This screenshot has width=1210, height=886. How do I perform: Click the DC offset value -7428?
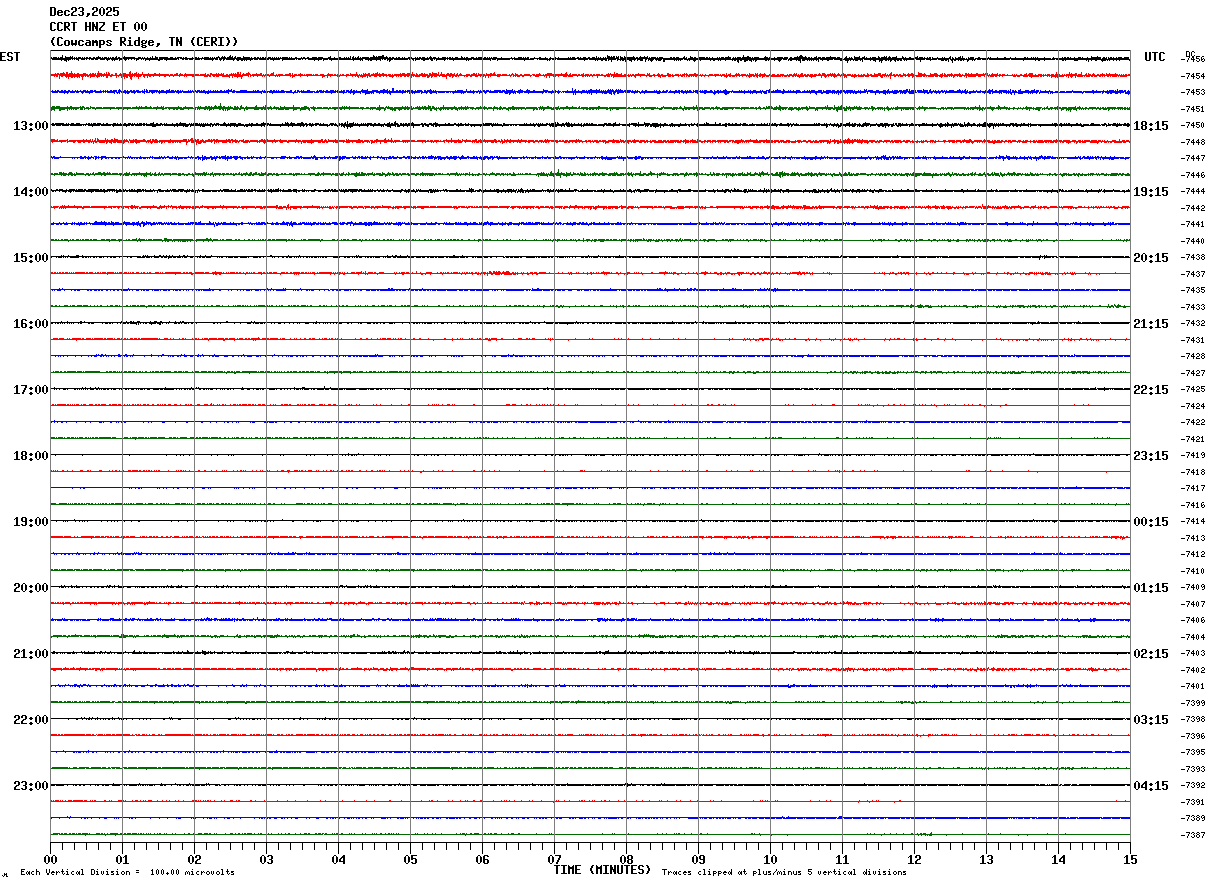pyautogui.click(x=1192, y=357)
